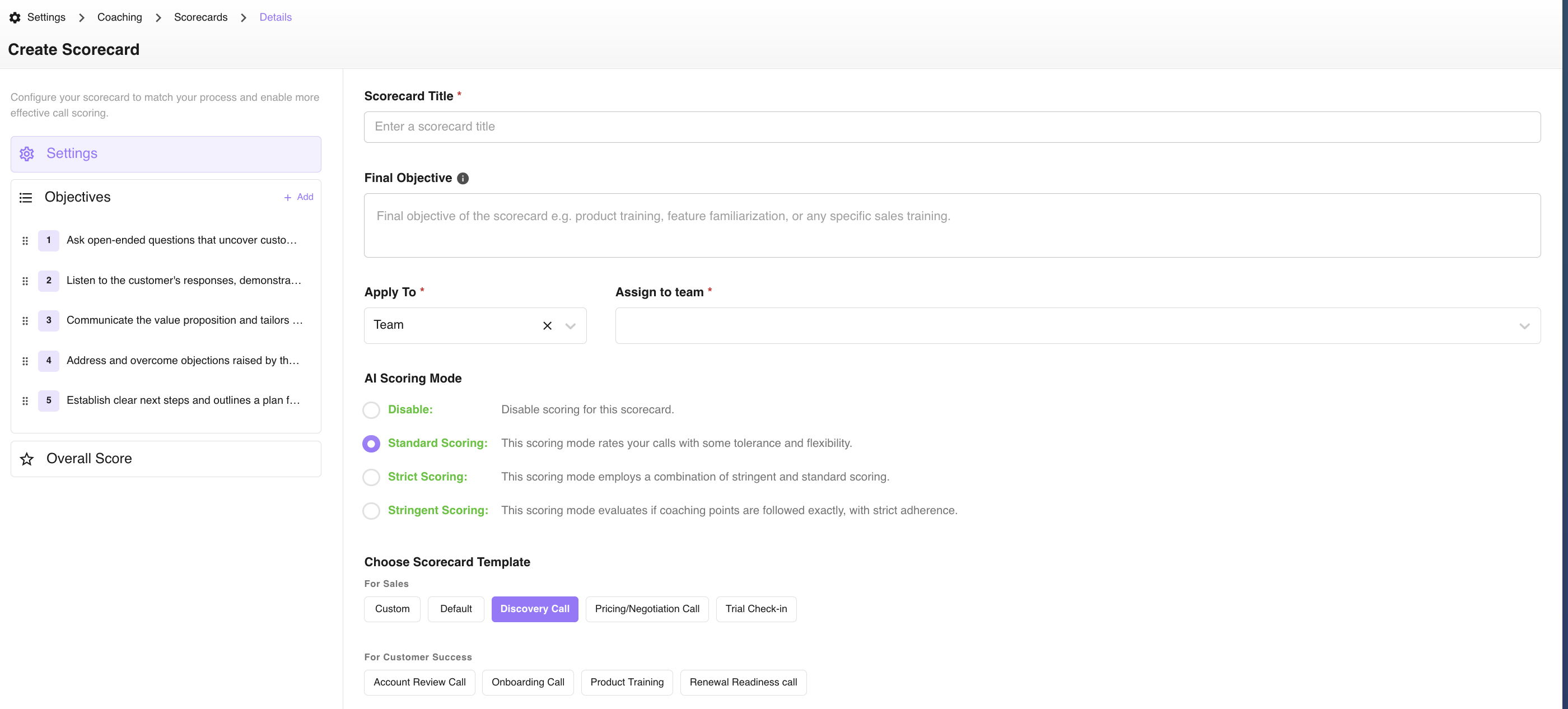Expand the Assign to team dropdown
This screenshot has width=1568, height=709.
[x=1524, y=325]
